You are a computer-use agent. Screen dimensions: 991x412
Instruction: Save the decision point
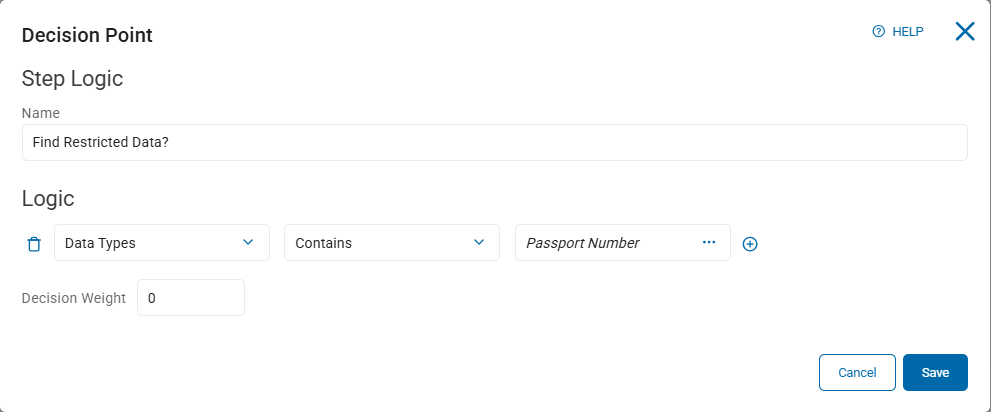click(935, 372)
